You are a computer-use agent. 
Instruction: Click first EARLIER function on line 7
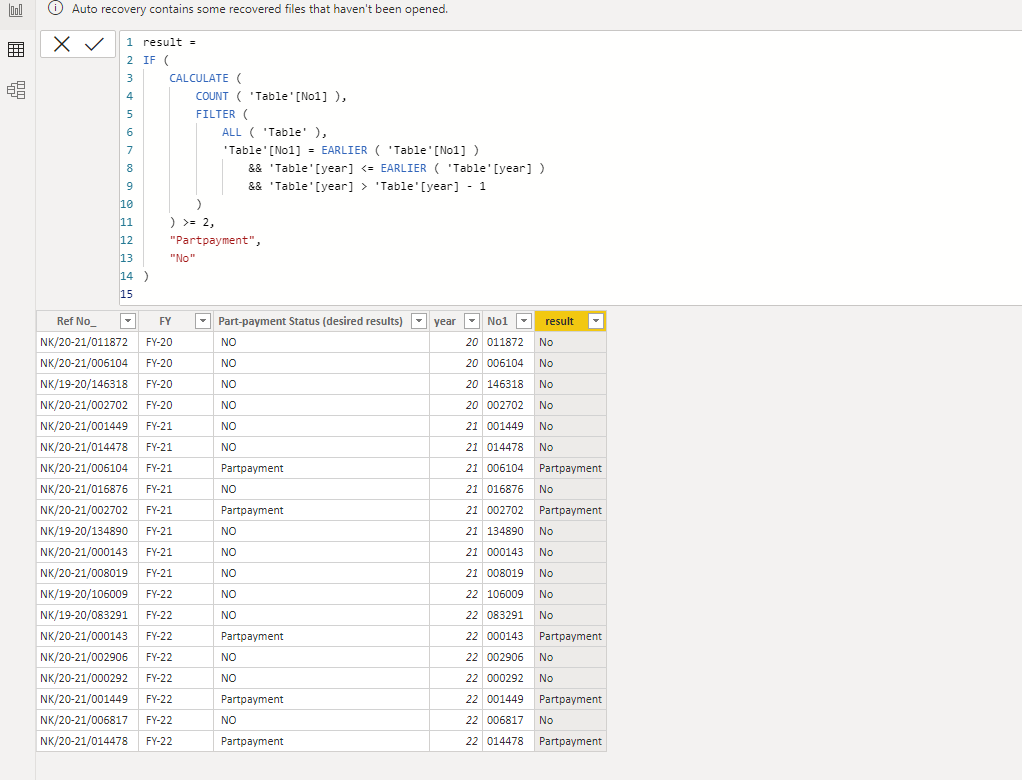coord(344,151)
